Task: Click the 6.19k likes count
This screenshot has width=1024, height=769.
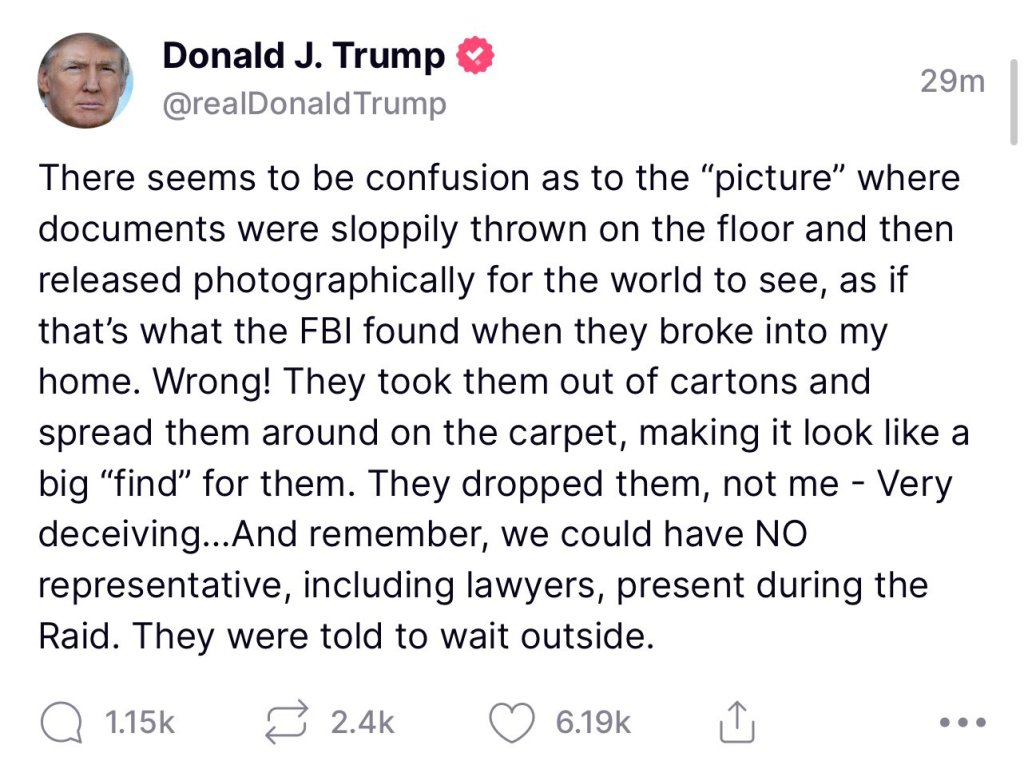Action: [x=593, y=722]
